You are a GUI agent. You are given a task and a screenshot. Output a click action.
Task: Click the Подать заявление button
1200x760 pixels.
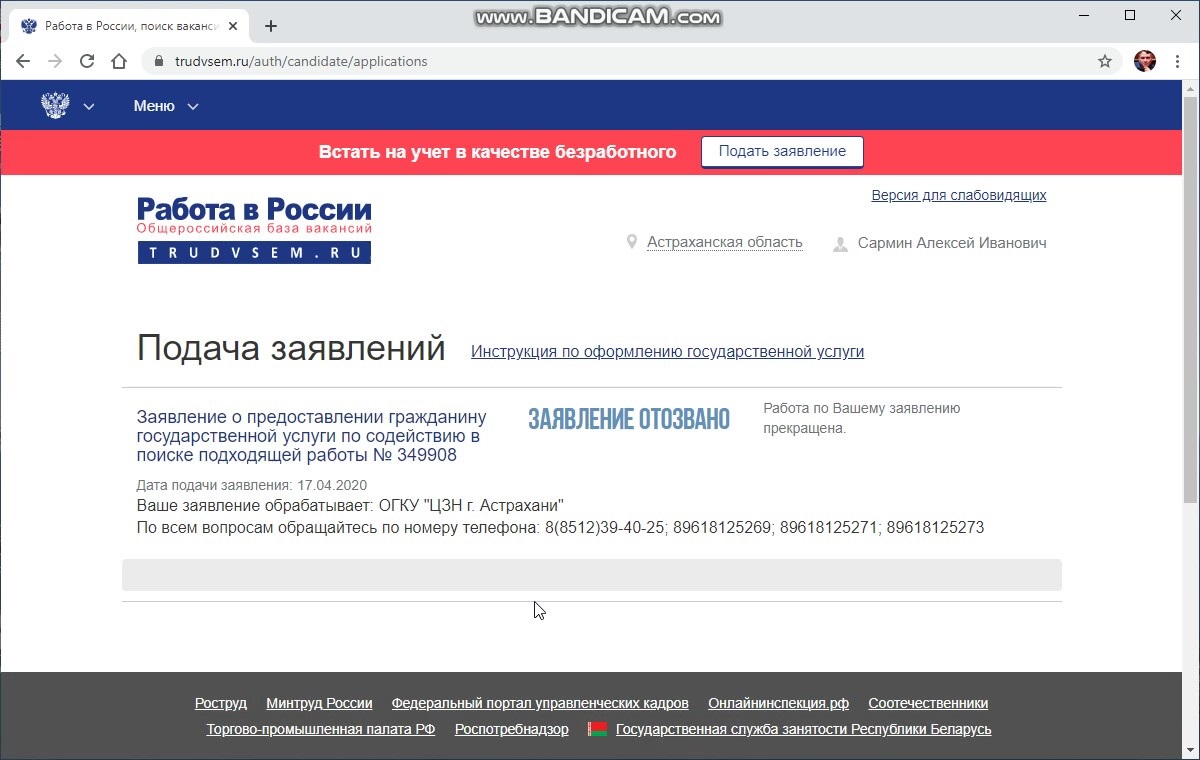click(782, 152)
